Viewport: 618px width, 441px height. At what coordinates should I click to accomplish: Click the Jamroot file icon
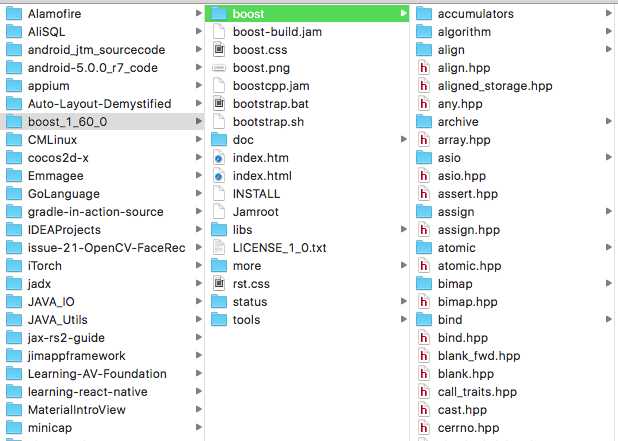coord(219,212)
